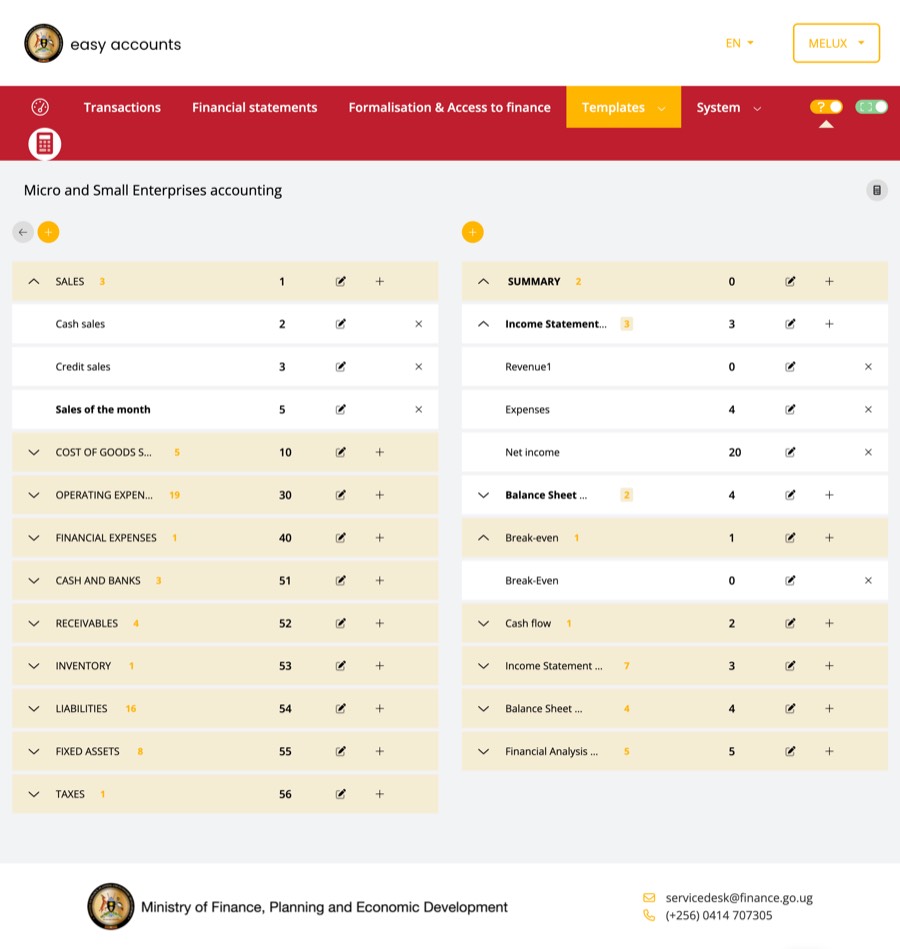Edit the TAXES group
The height and width of the screenshot is (949, 900).
(x=341, y=794)
